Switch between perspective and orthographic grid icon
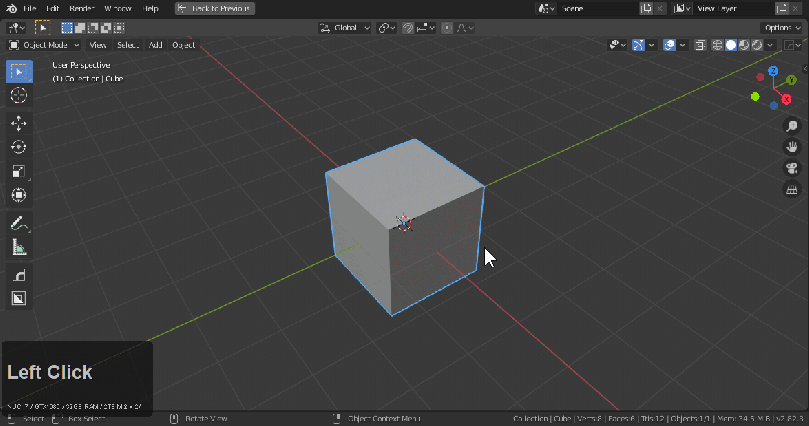The image size is (809, 426). [791, 189]
